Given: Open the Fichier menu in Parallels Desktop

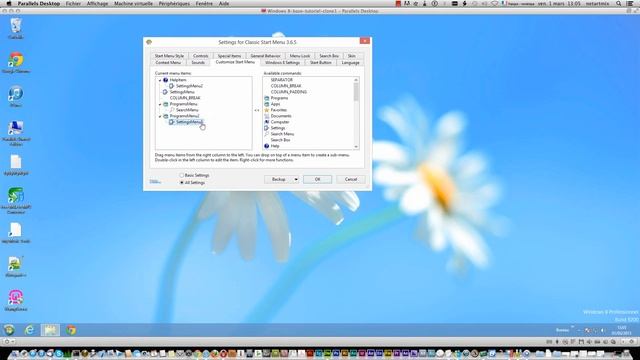Looking at the screenshot, I should (73, 3).
